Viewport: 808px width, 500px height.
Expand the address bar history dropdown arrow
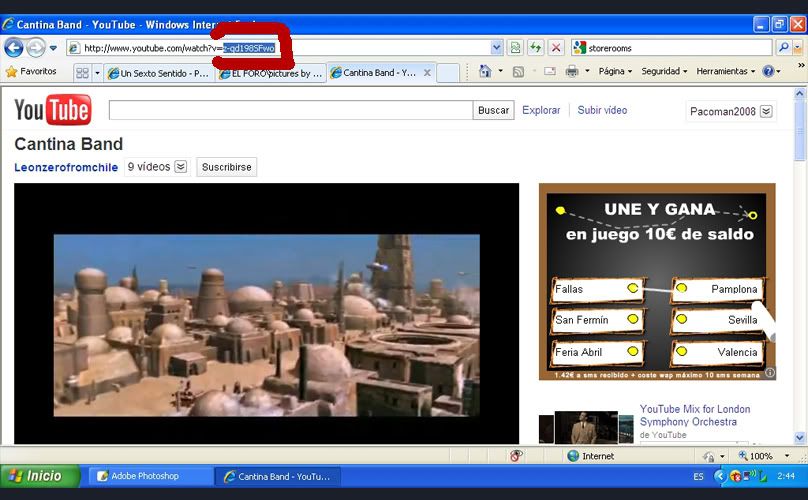(496, 48)
